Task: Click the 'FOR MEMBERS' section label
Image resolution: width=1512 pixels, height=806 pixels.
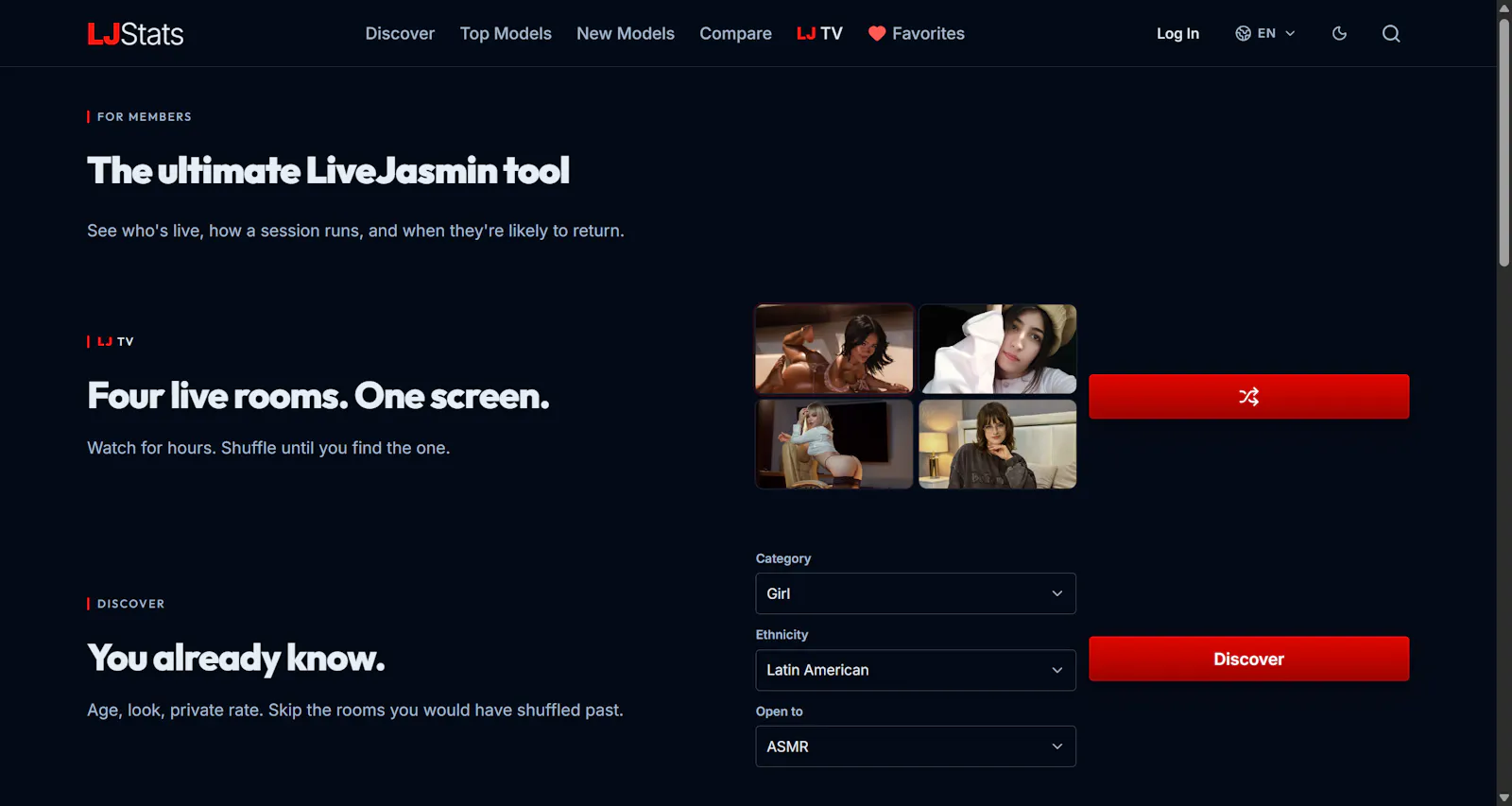Action: [x=145, y=116]
